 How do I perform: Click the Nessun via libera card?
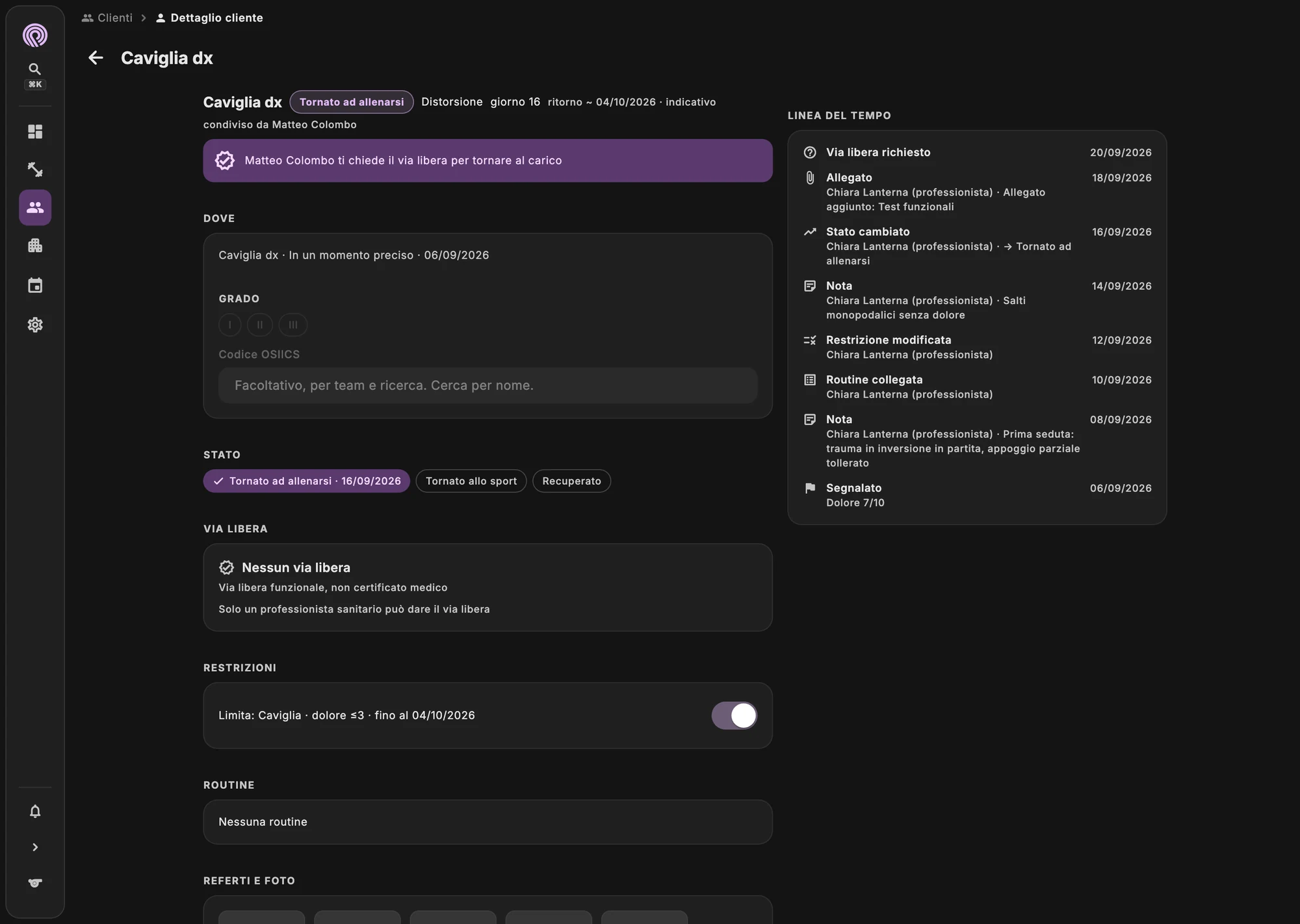487,587
